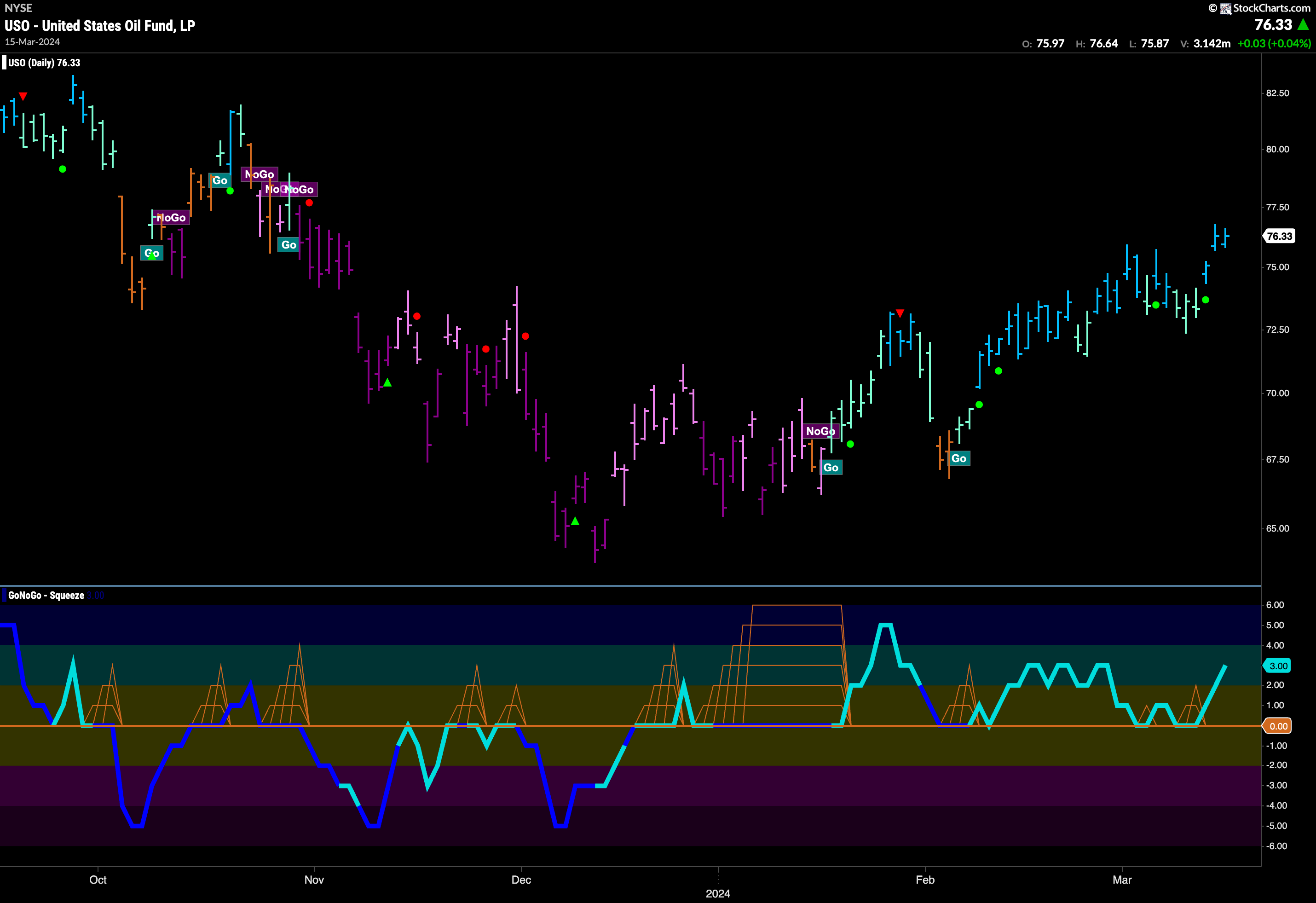Click the volume value V: 3.142m

tap(1206, 44)
